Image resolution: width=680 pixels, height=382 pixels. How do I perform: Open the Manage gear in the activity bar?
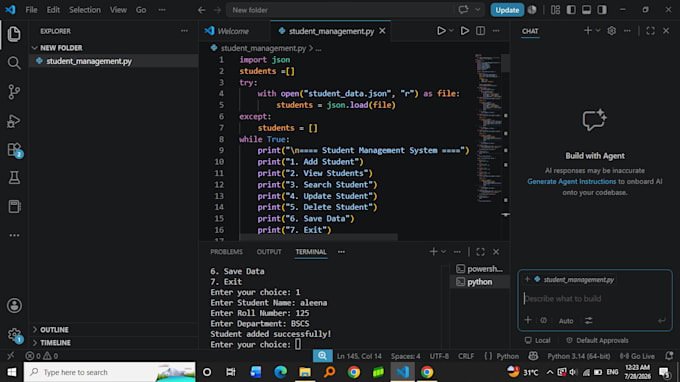(14, 334)
